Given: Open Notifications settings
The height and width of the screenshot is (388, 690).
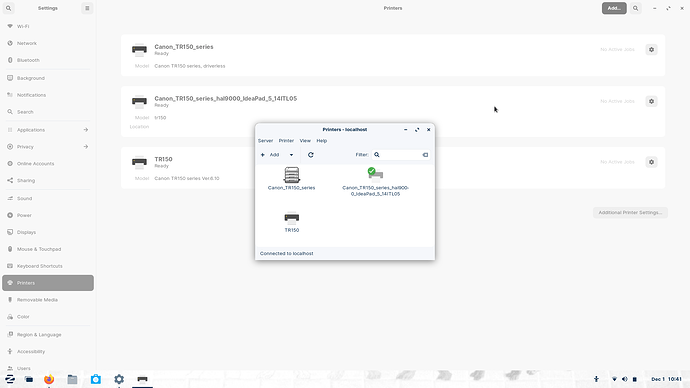Looking at the screenshot, I should [48, 95].
